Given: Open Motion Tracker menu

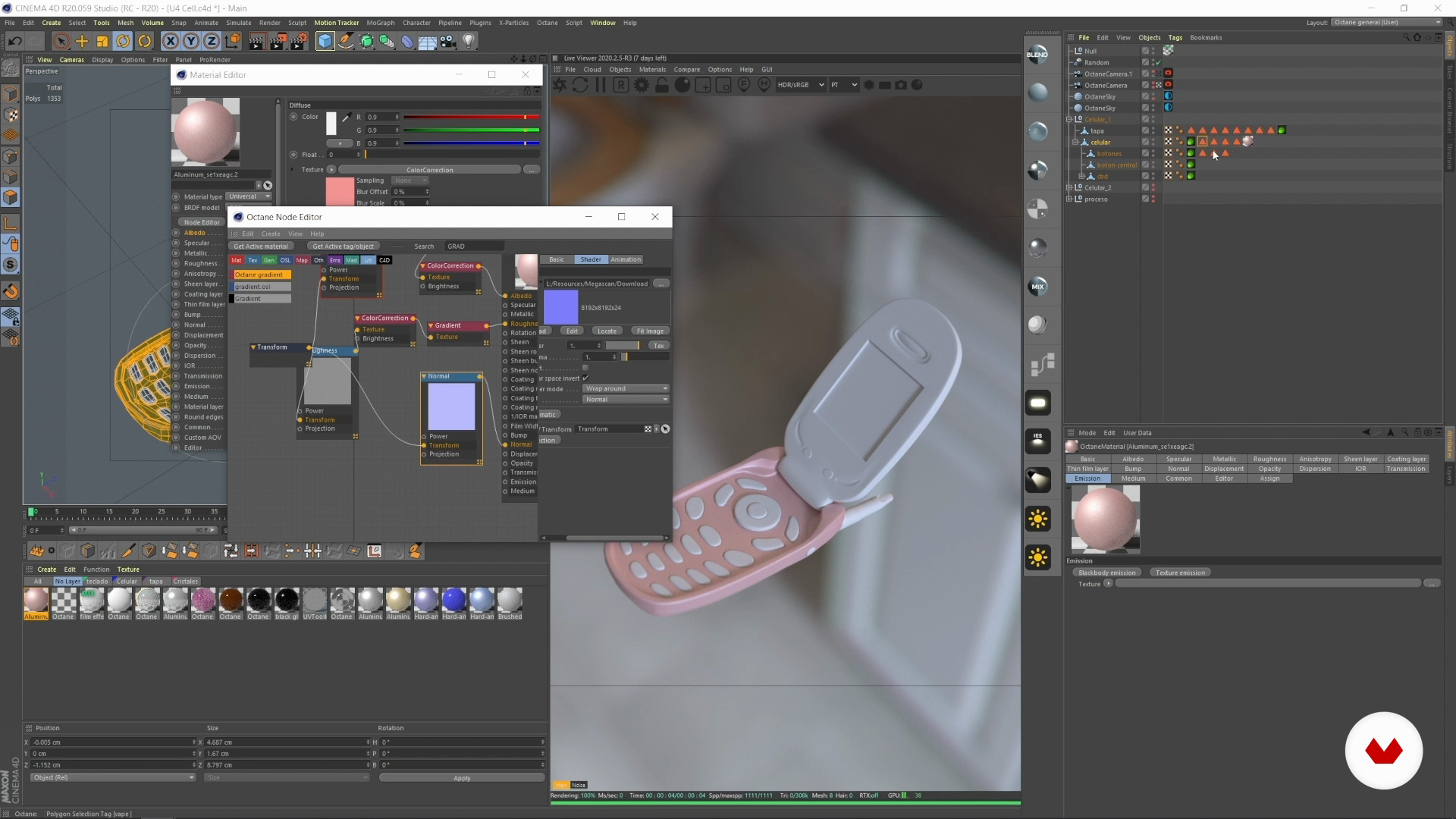Looking at the screenshot, I should 336,23.
